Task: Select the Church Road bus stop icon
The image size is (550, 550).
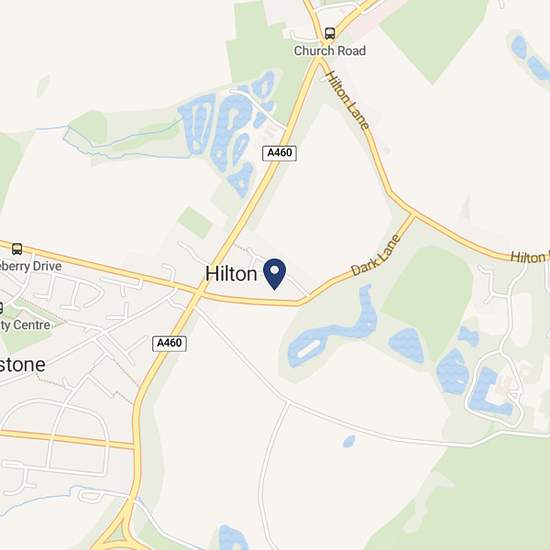Action: point(329,34)
